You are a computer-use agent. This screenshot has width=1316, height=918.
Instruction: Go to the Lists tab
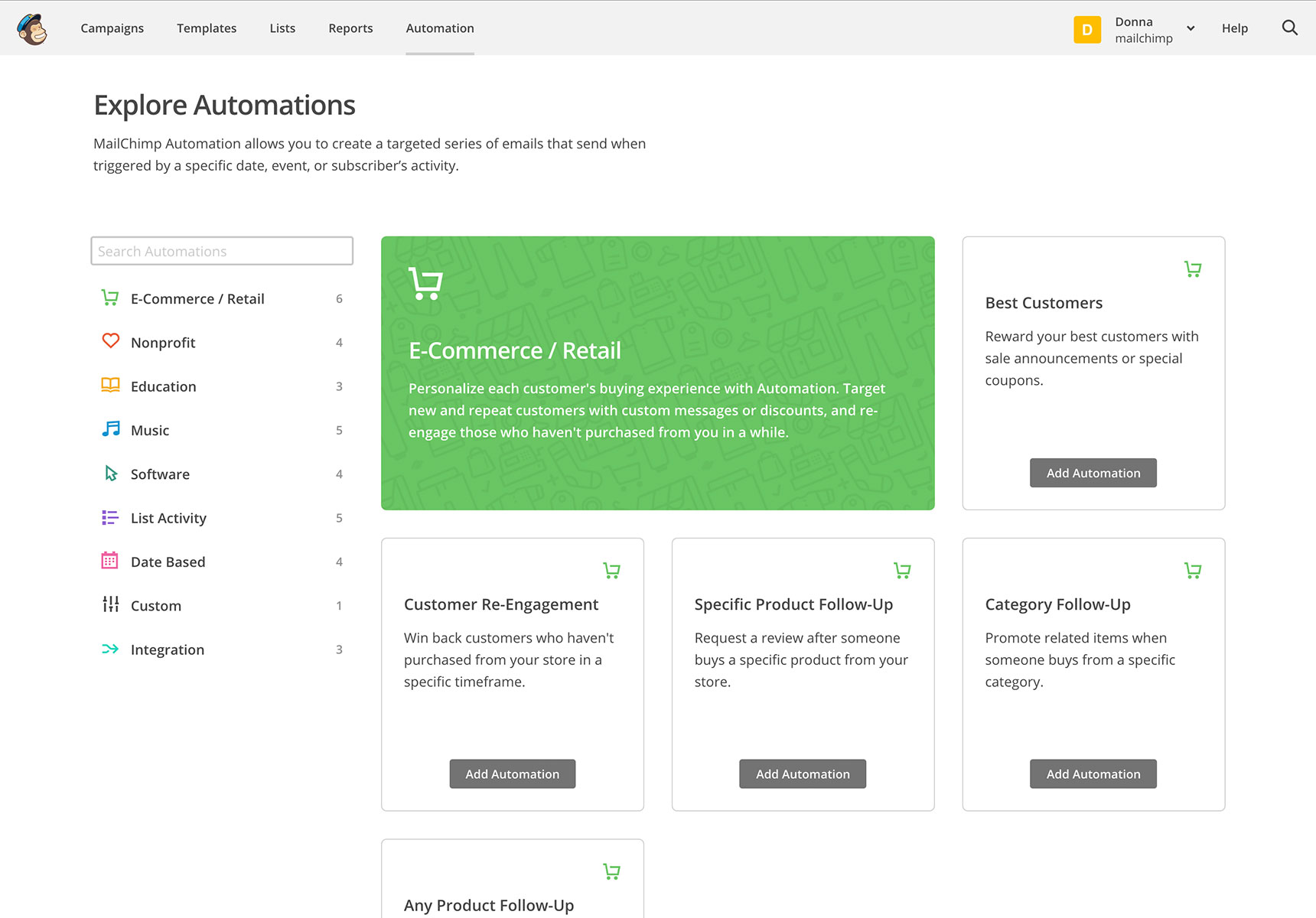pos(282,28)
